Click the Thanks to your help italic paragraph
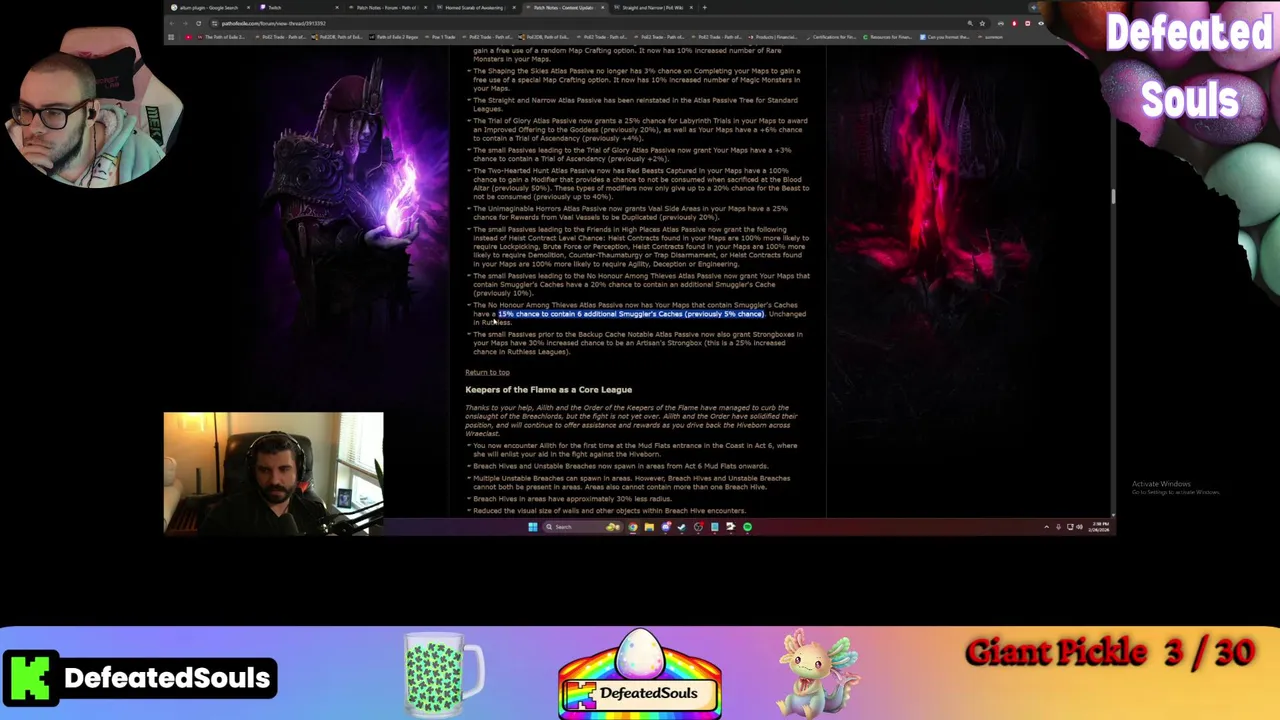 [x=631, y=421]
